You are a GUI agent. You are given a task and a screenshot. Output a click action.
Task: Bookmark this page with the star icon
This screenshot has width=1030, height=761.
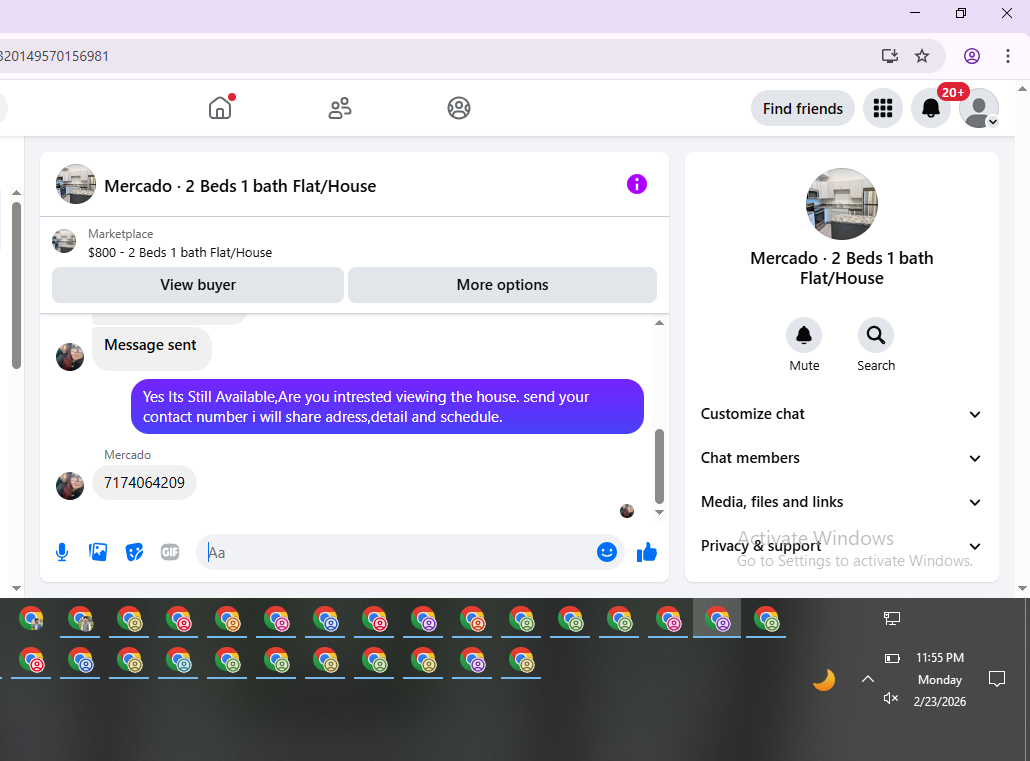922,56
